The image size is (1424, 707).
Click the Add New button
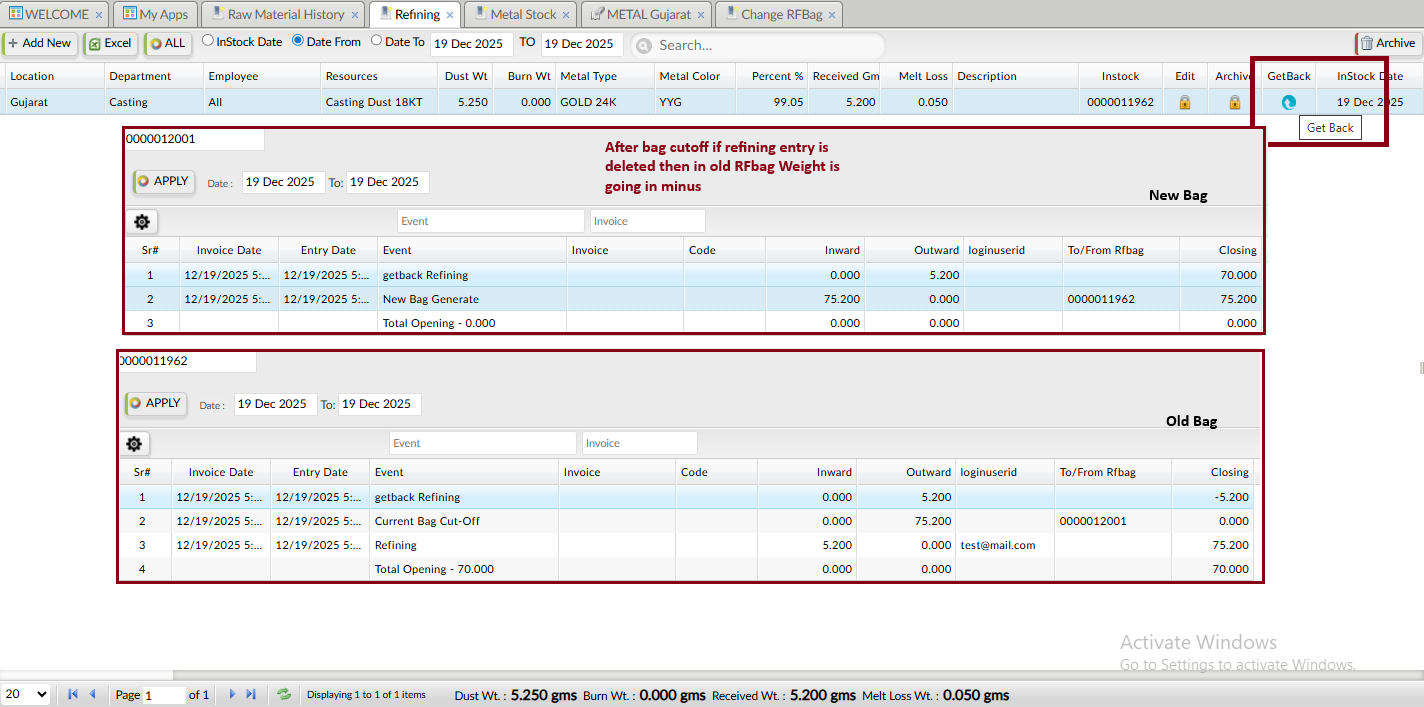40,43
